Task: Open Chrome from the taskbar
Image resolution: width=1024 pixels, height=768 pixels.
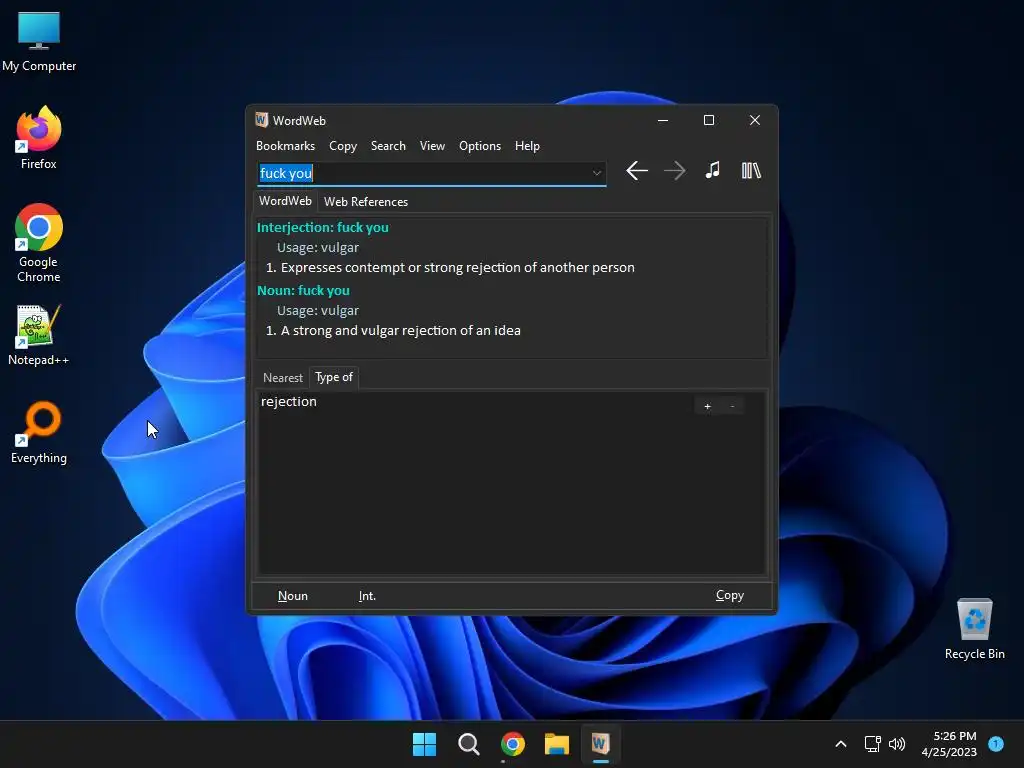Action: pos(513,744)
